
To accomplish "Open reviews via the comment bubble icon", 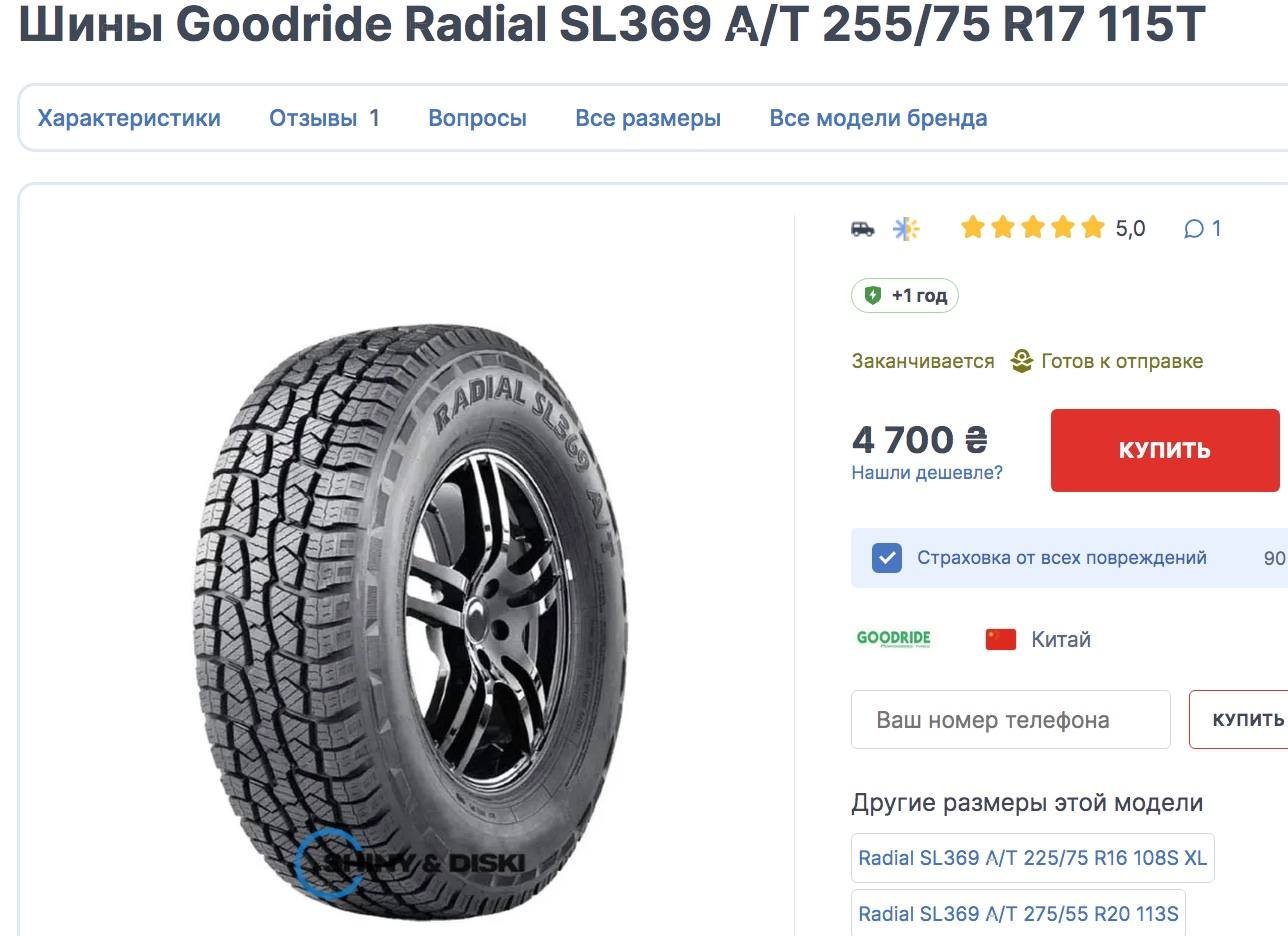I will (1193, 229).
